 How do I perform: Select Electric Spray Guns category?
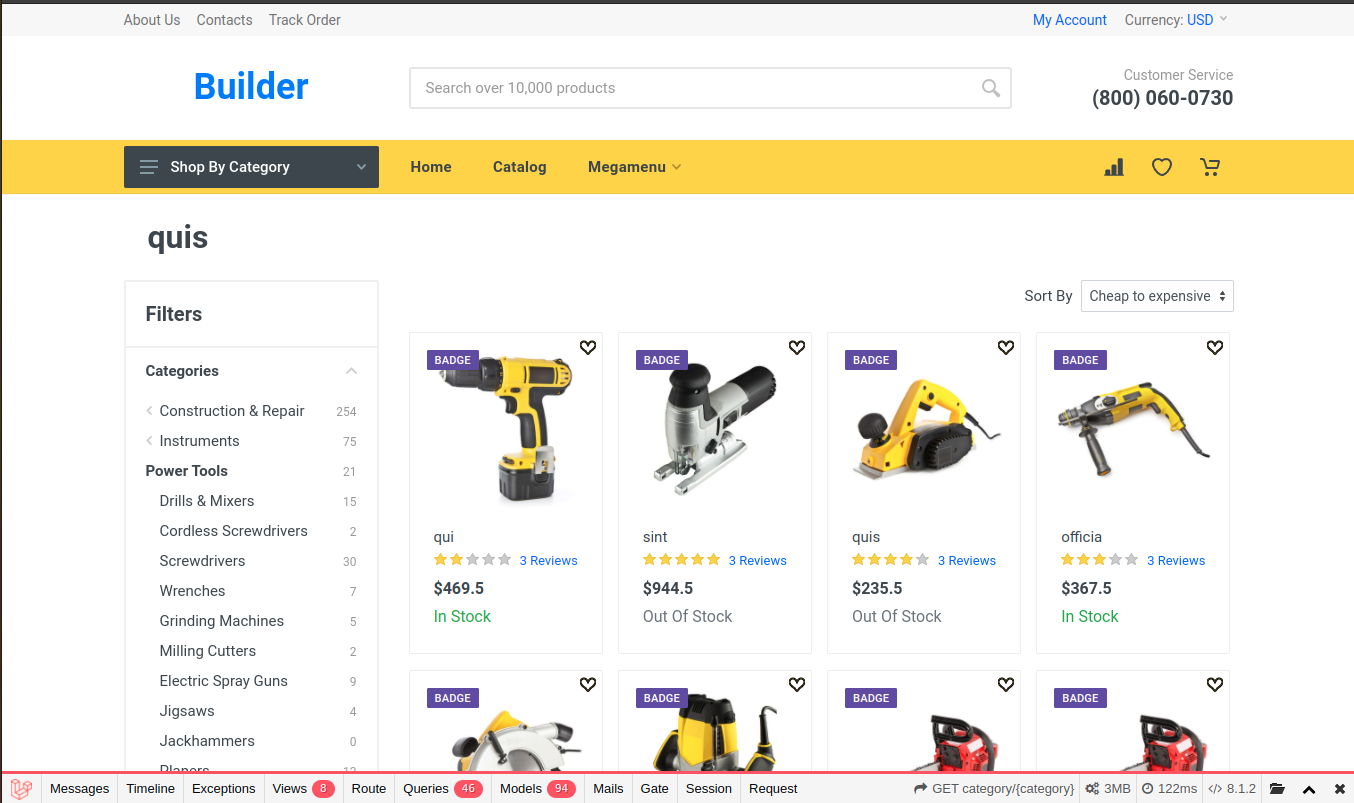click(x=224, y=681)
